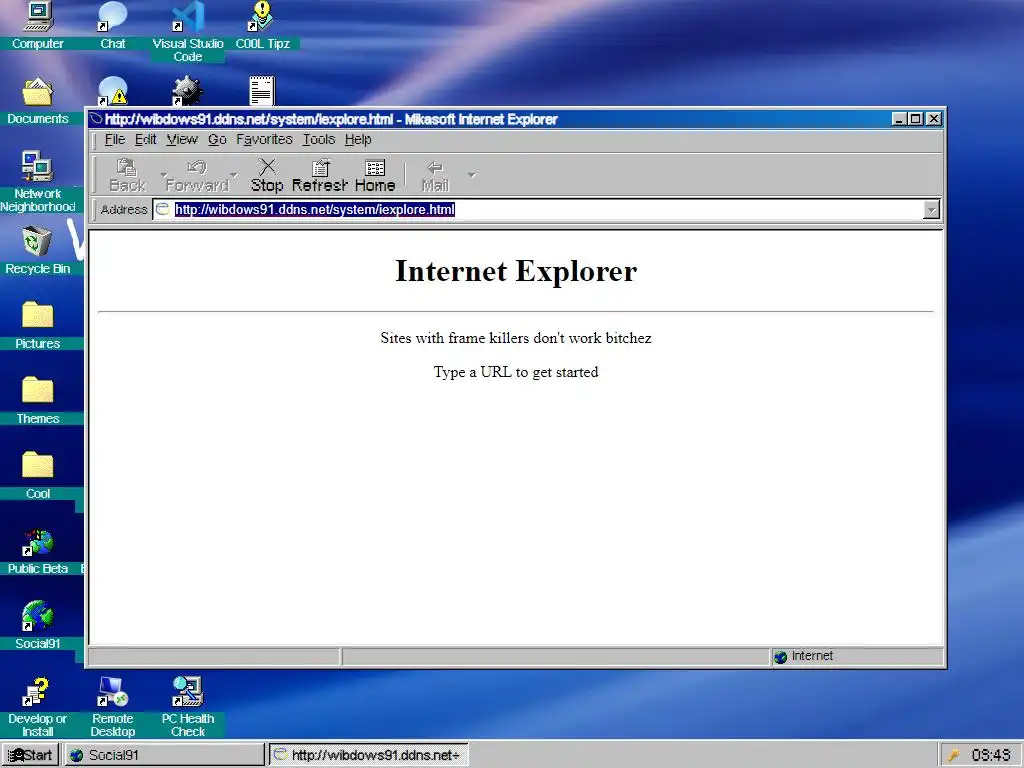
Task: Select the COOL Tipz desktop icon
Action: coord(263,26)
